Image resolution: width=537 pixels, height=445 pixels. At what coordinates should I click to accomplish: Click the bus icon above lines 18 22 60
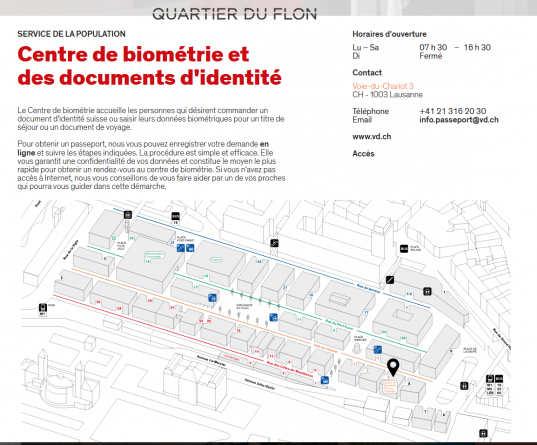pos(499,379)
